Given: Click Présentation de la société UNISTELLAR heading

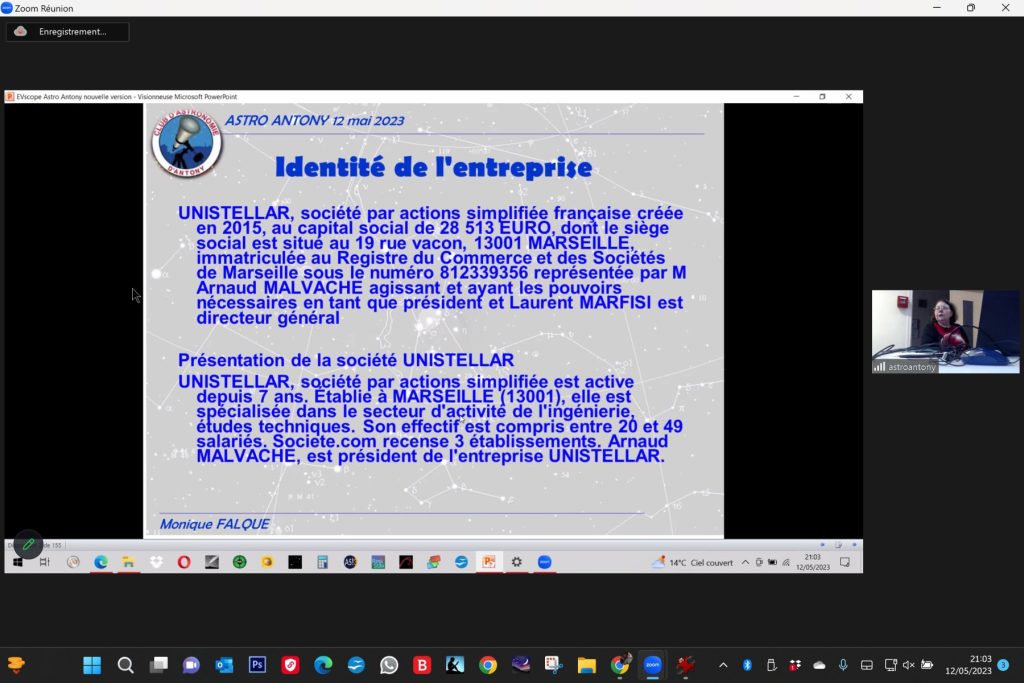Looking at the screenshot, I should click(x=346, y=360).
